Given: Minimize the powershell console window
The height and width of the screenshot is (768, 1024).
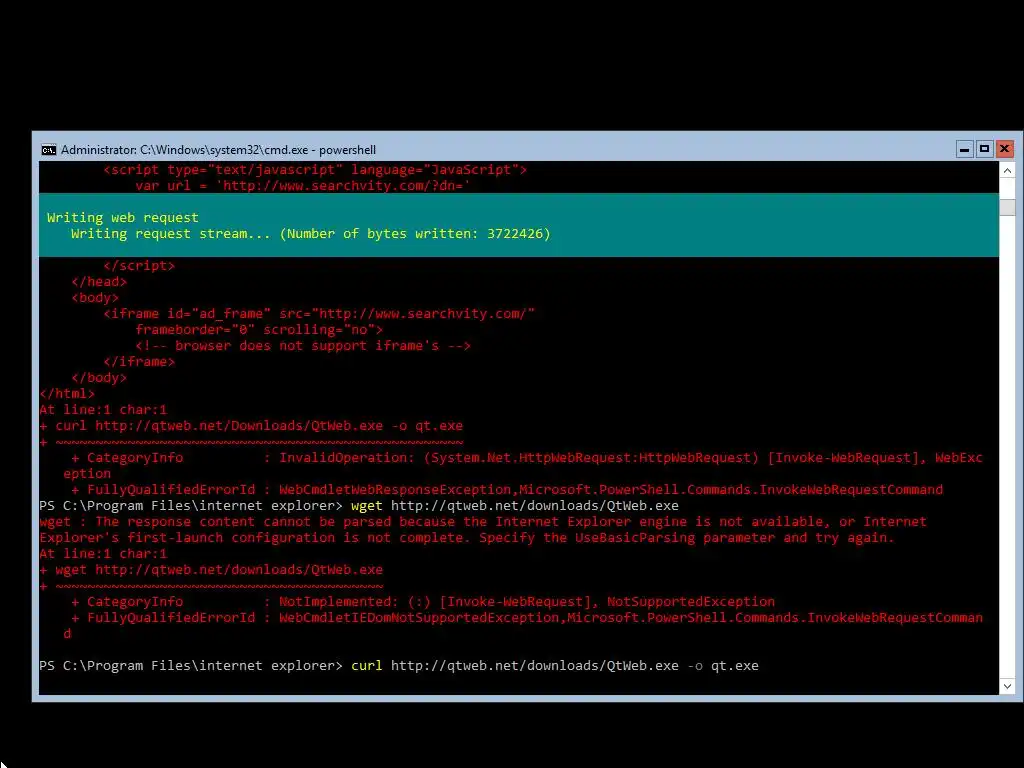Looking at the screenshot, I should [x=964, y=150].
